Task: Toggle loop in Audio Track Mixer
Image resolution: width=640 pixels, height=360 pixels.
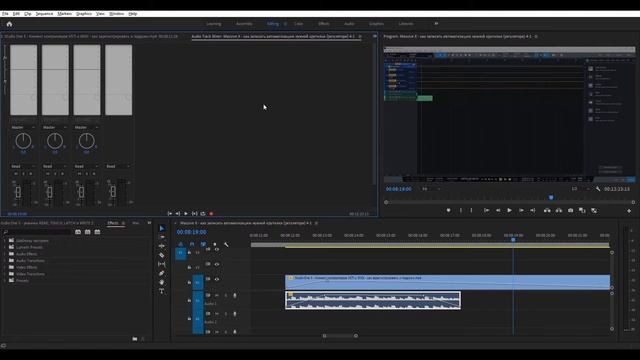Action: [x=203, y=213]
